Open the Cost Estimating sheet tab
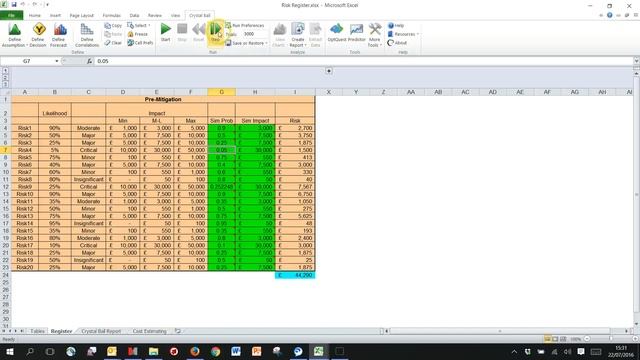Image resolution: width=640 pixels, height=360 pixels. pos(149,331)
